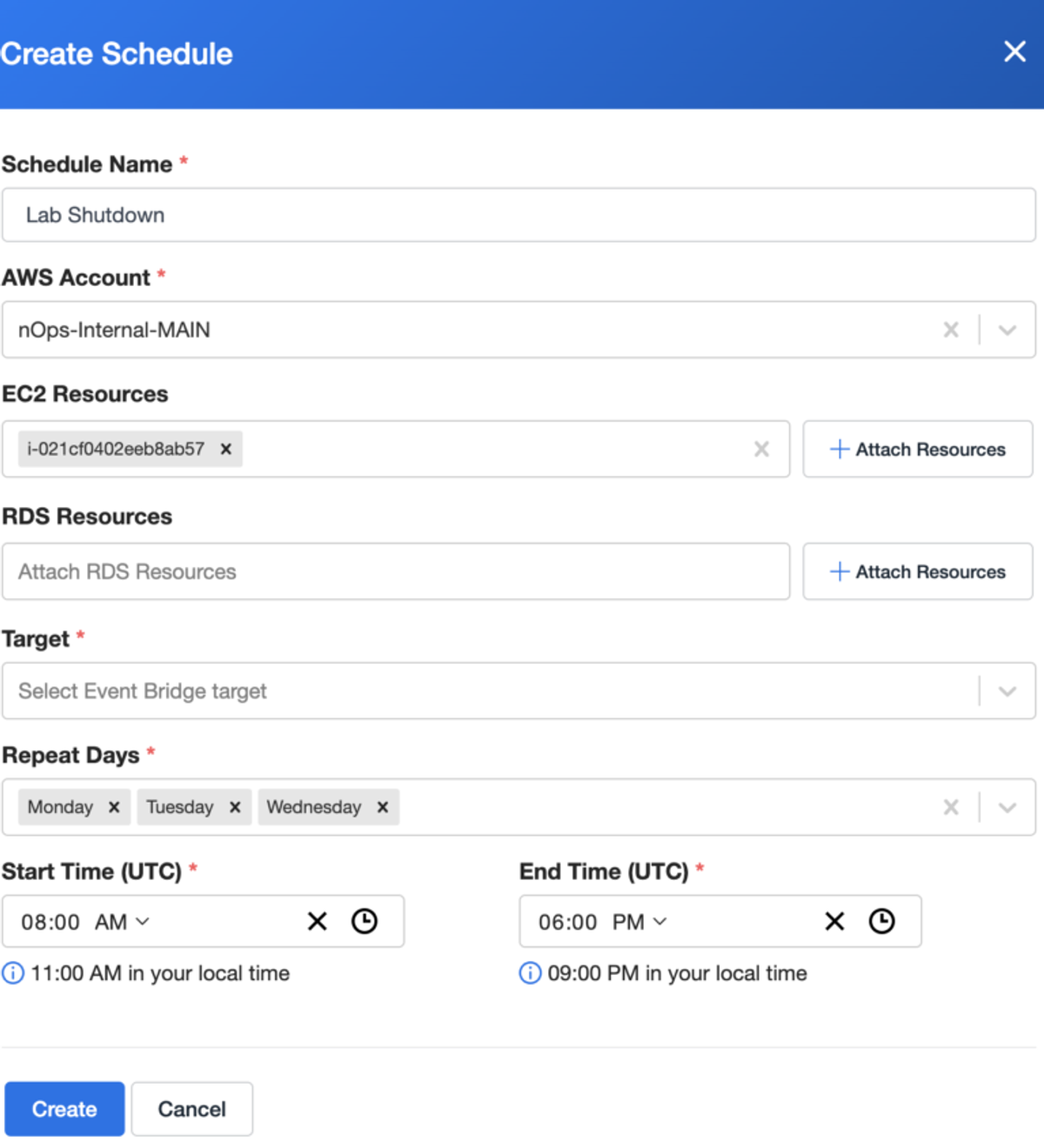1044x1148 pixels.
Task: Remove instance i-021cf0402eeb8ab57 tag
Action: [x=225, y=449]
